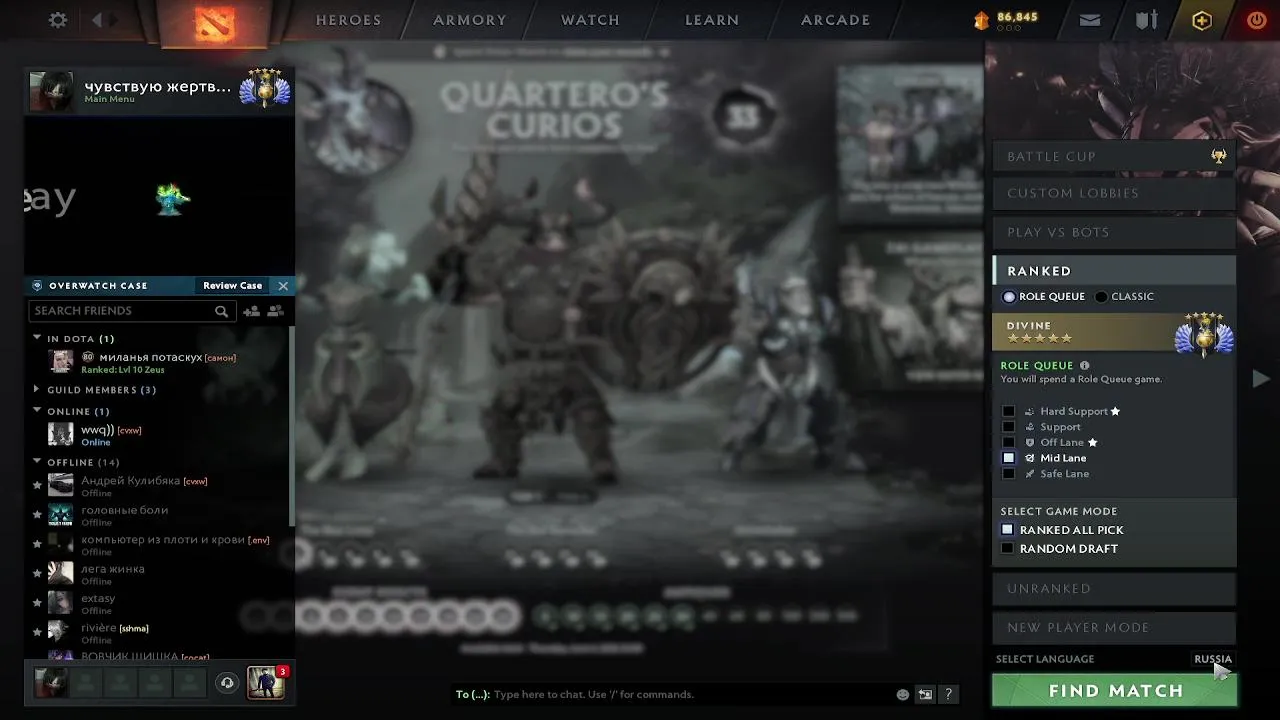Open the Learn tab
This screenshot has height=720, width=1280.
(712, 20)
